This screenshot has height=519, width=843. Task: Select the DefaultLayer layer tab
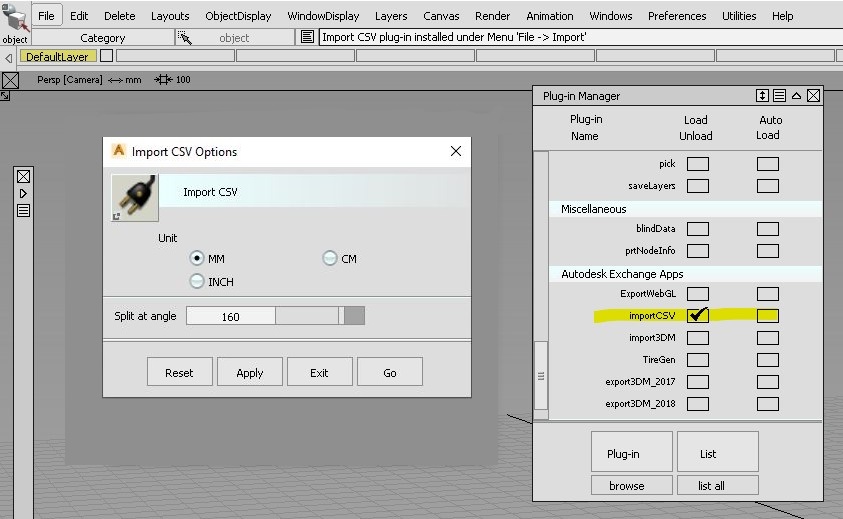[58, 56]
